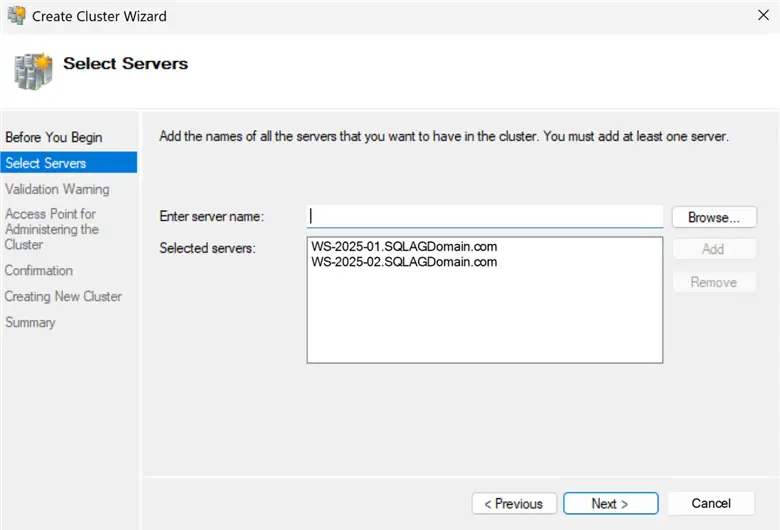Viewport: 780px width, 530px height.
Task: Jump to the Confirmation step
Action: [39, 271]
